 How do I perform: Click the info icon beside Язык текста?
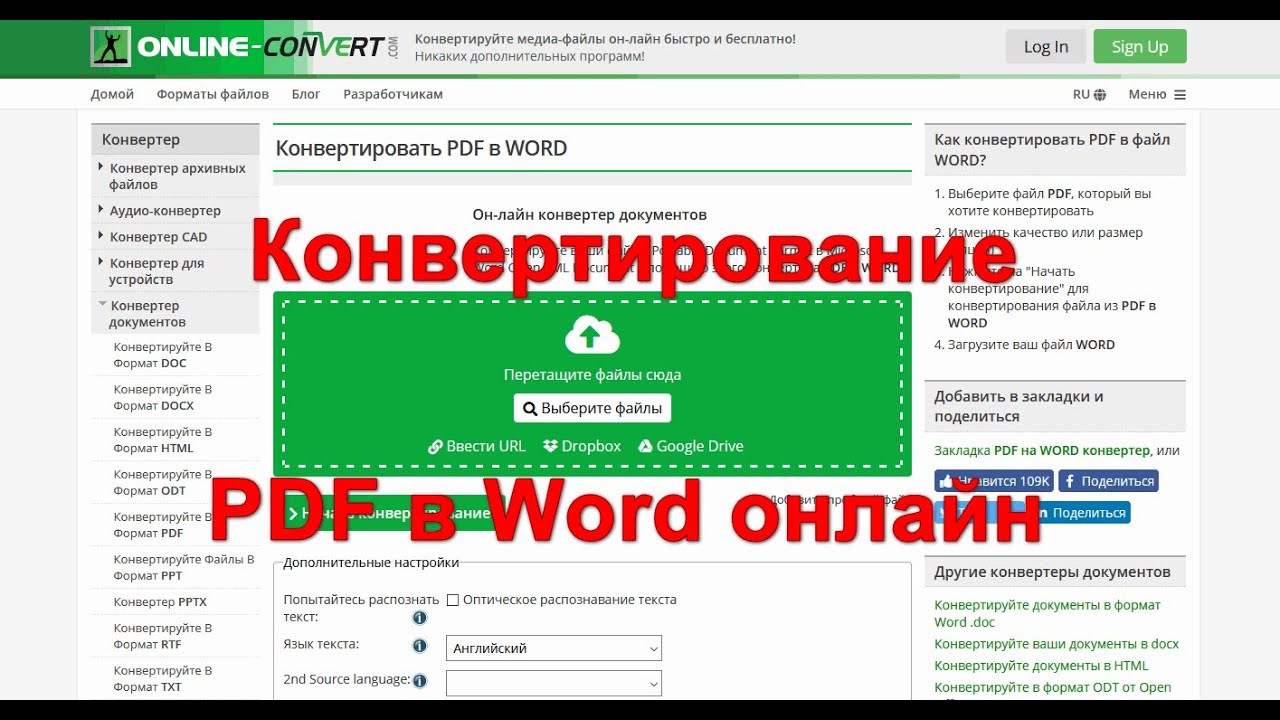pos(420,646)
